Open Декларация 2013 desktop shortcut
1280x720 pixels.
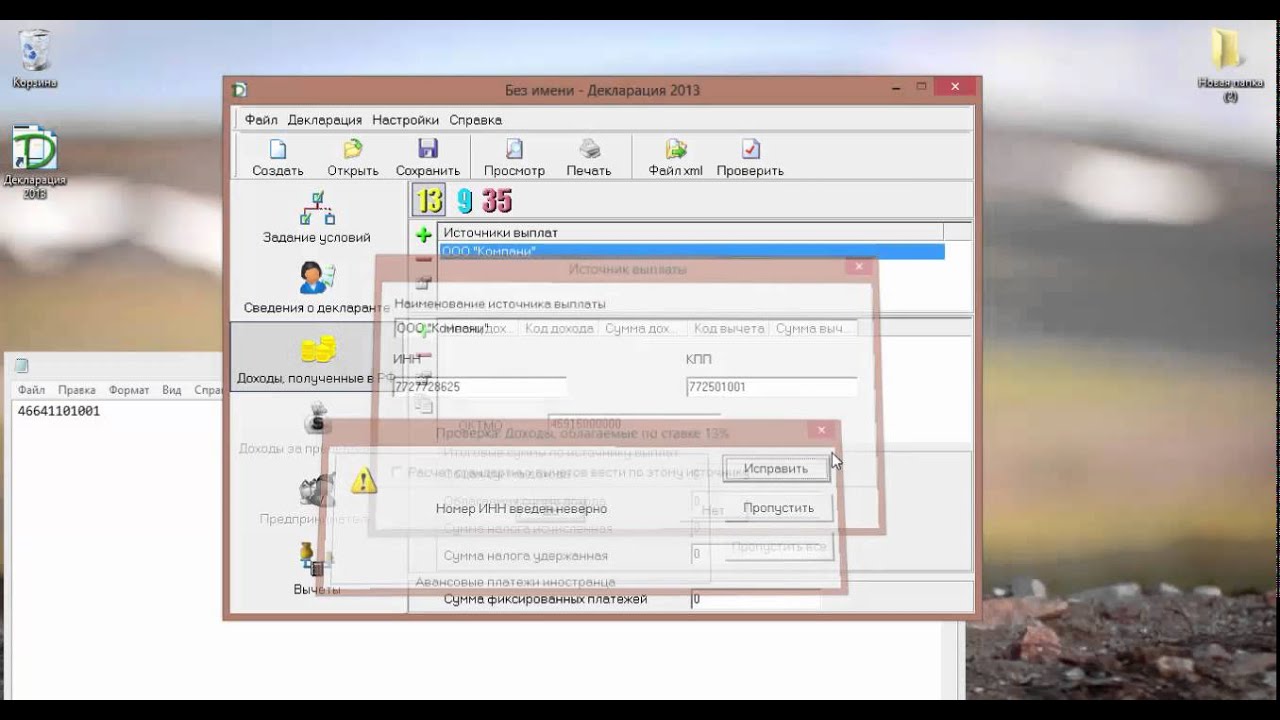pyautogui.click(x=35, y=162)
